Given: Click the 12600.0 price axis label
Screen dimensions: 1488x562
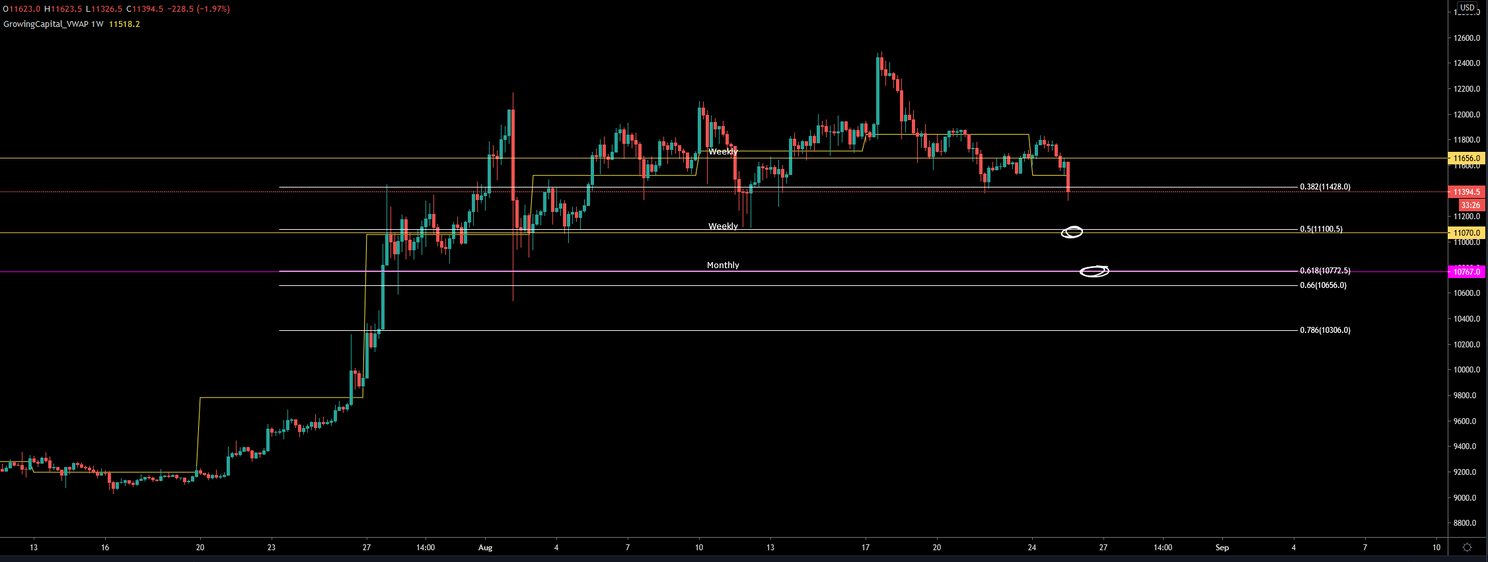Looking at the screenshot, I should pos(1466,39).
